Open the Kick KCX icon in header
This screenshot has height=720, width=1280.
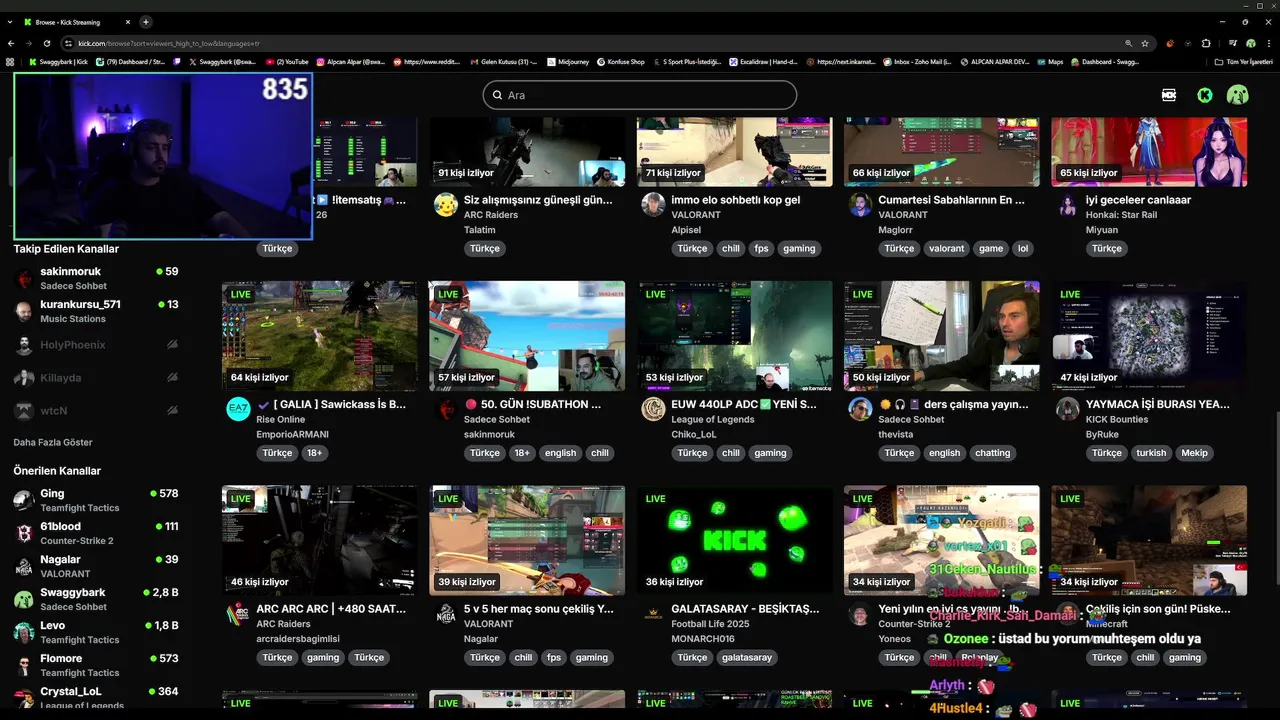tap(1169, 95)
